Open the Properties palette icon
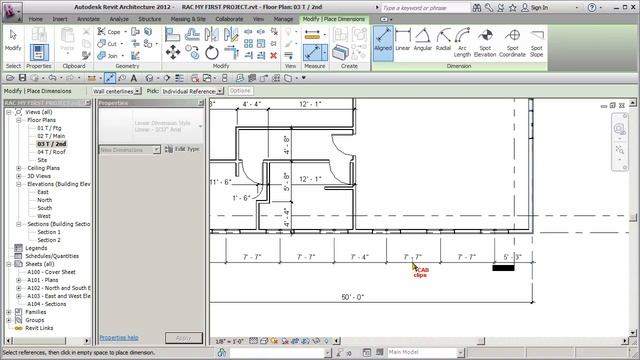The height and width of the screenshot is (360, 640). coord(39,53)
